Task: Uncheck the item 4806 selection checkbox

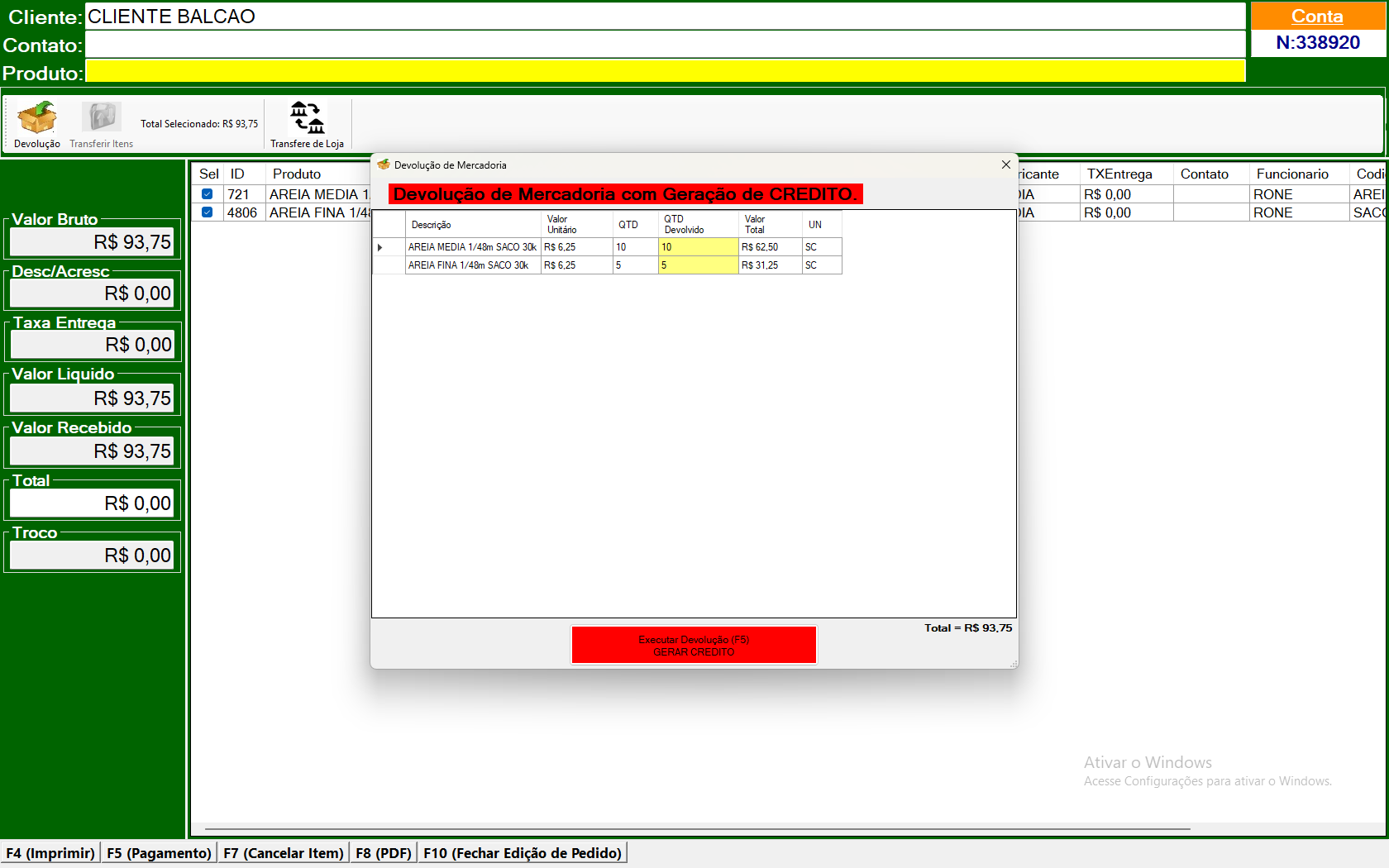Action: [208, 212]
